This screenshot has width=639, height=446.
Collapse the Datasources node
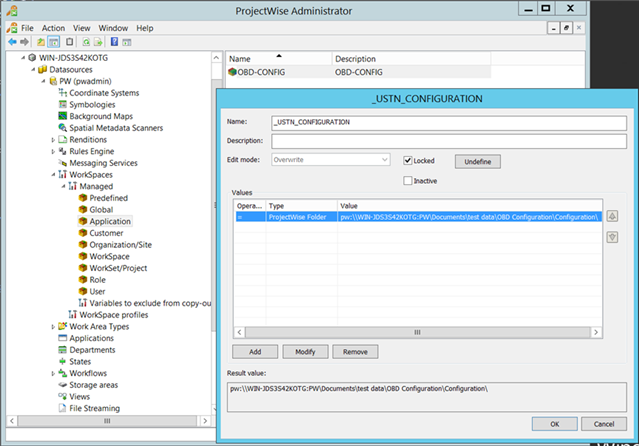(33, 70)
